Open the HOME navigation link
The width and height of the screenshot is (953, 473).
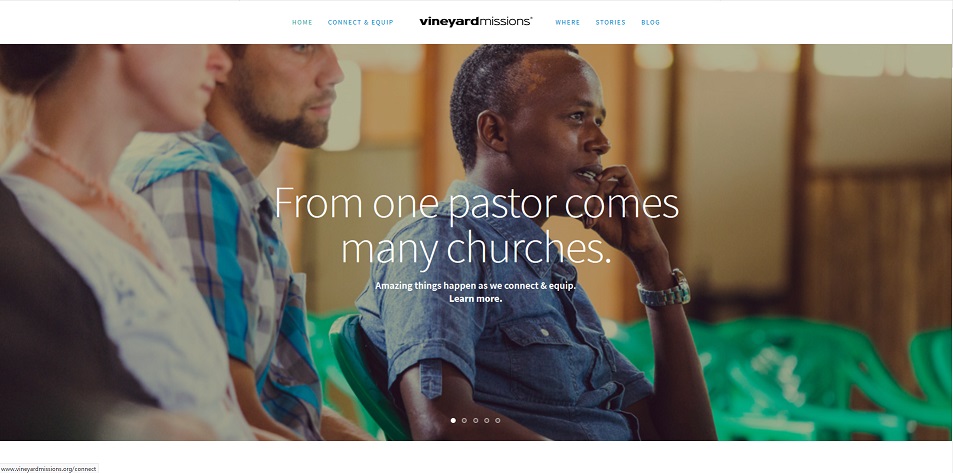click(302, 22)
